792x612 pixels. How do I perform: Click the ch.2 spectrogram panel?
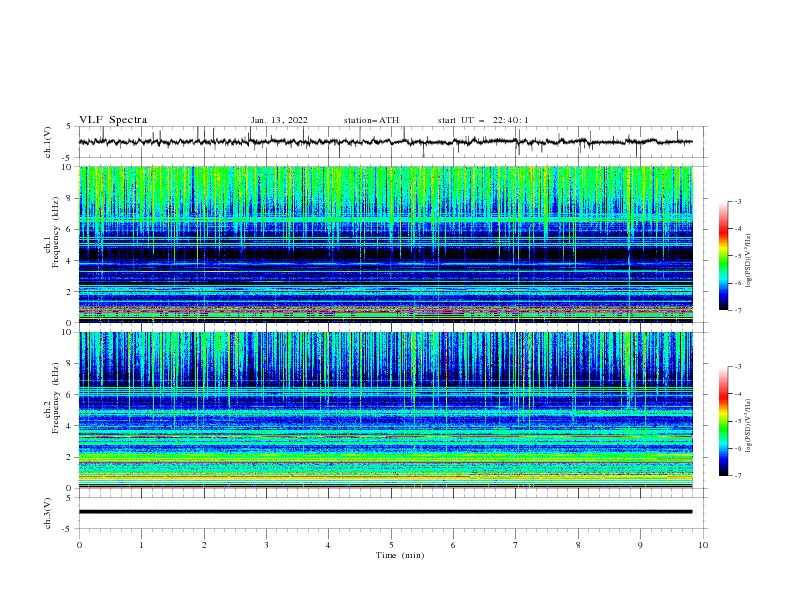click(x=386, y=410)
